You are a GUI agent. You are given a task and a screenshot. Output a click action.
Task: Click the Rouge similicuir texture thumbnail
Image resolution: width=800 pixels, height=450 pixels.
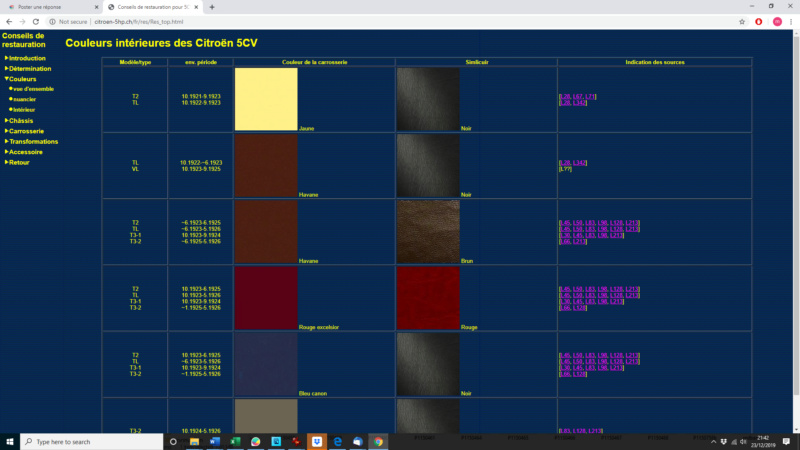point(428,298)
